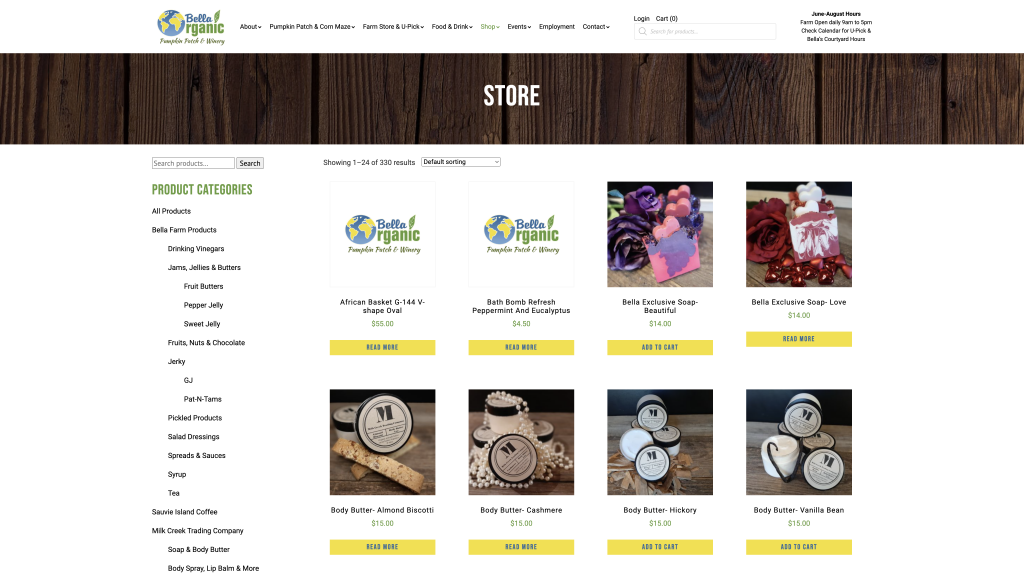
Task: Open the Body Butter- Vanilla Bean image
Action: coord(799,442)
